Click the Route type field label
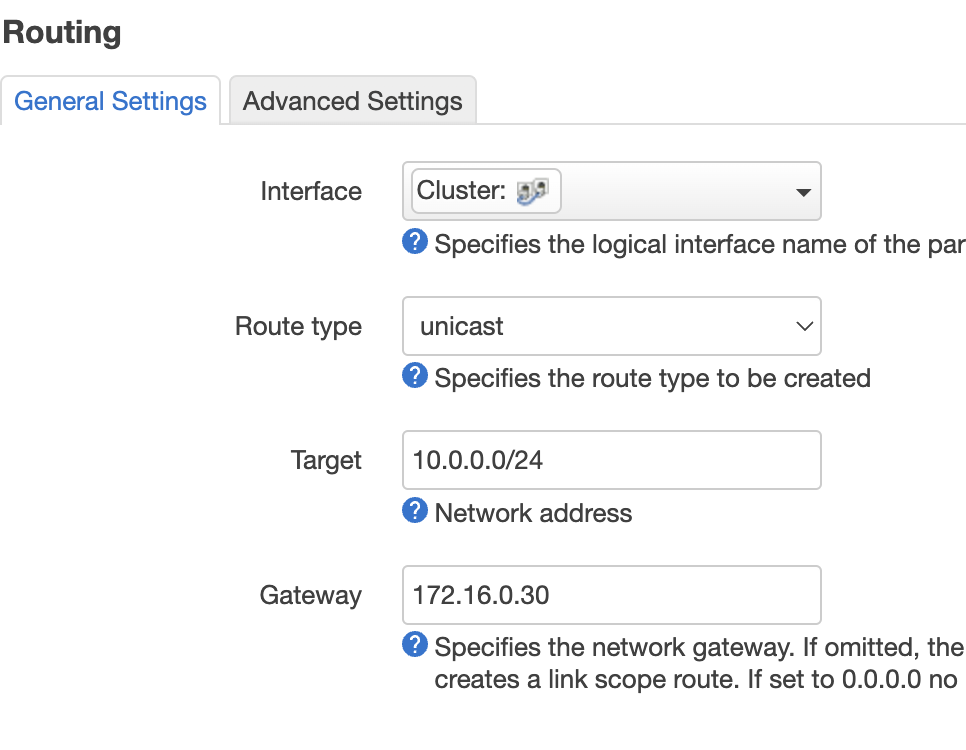This screenshot has width=966, height=750. click(298, 327)
